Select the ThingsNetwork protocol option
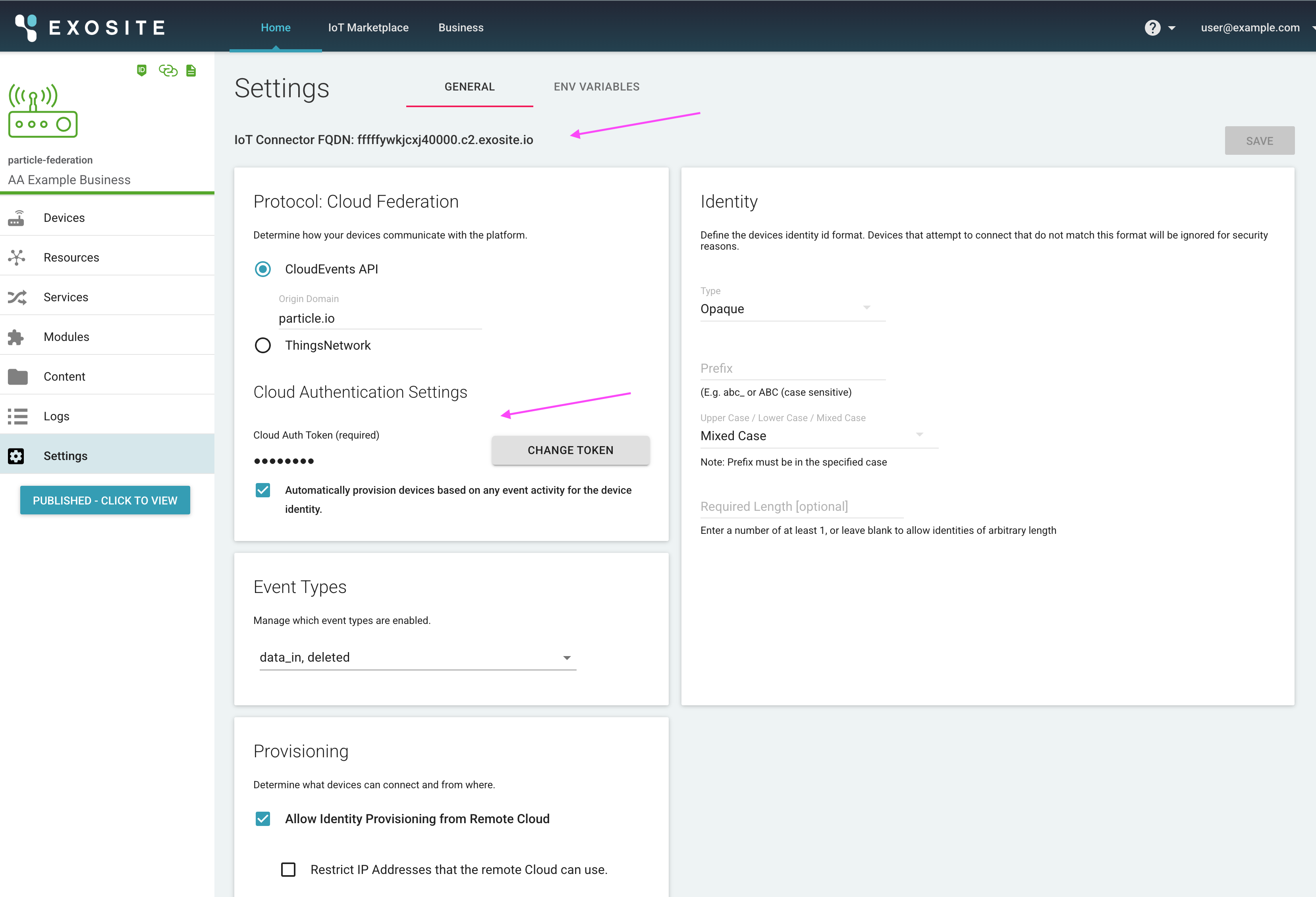 (262, 345)
